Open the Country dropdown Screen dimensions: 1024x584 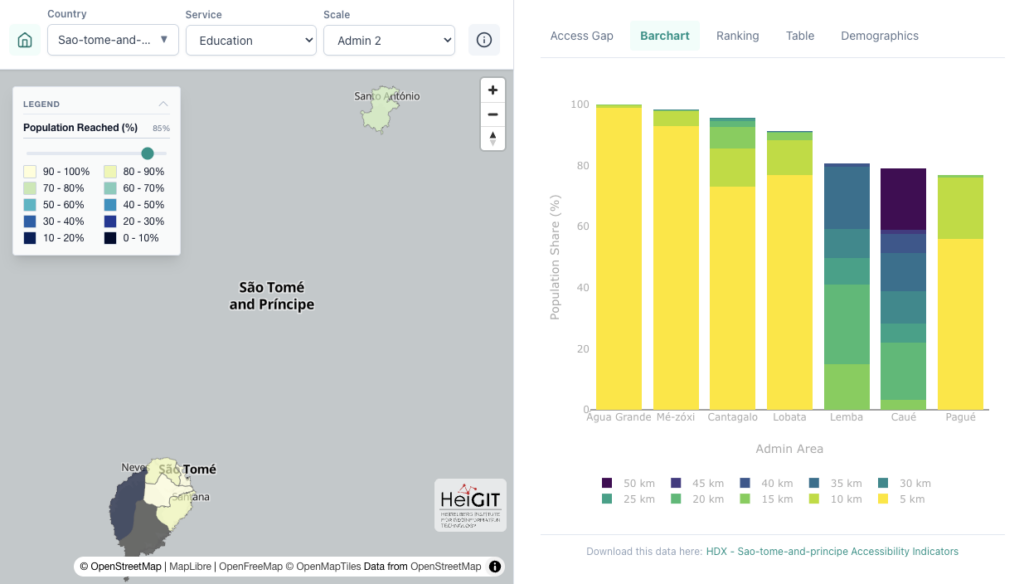click(112, 40)
